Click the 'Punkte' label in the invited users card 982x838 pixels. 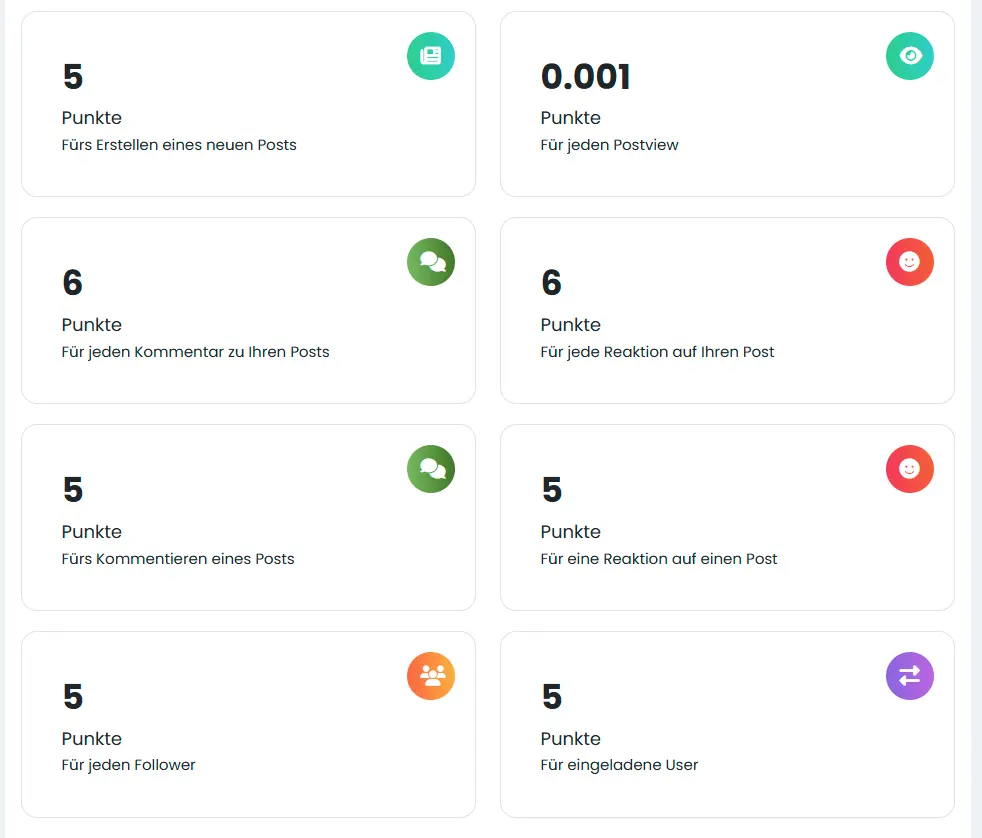[570, 739]
